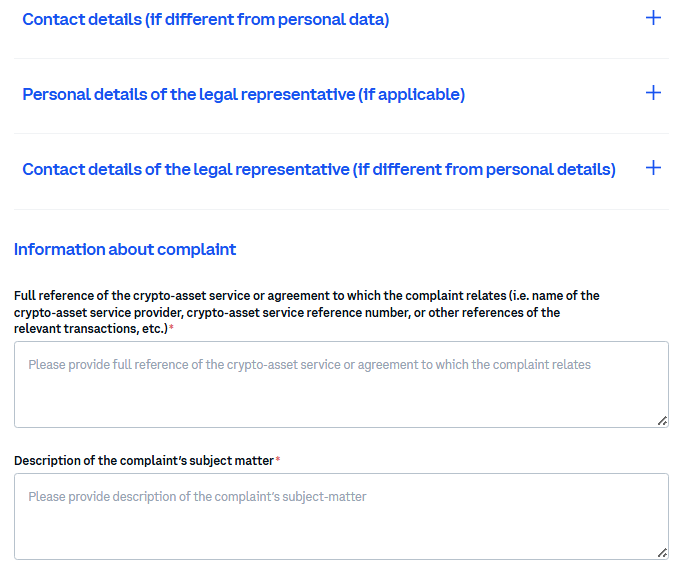
Task: Click "(if different from personal details)" heading text
Action: [484, 170]
